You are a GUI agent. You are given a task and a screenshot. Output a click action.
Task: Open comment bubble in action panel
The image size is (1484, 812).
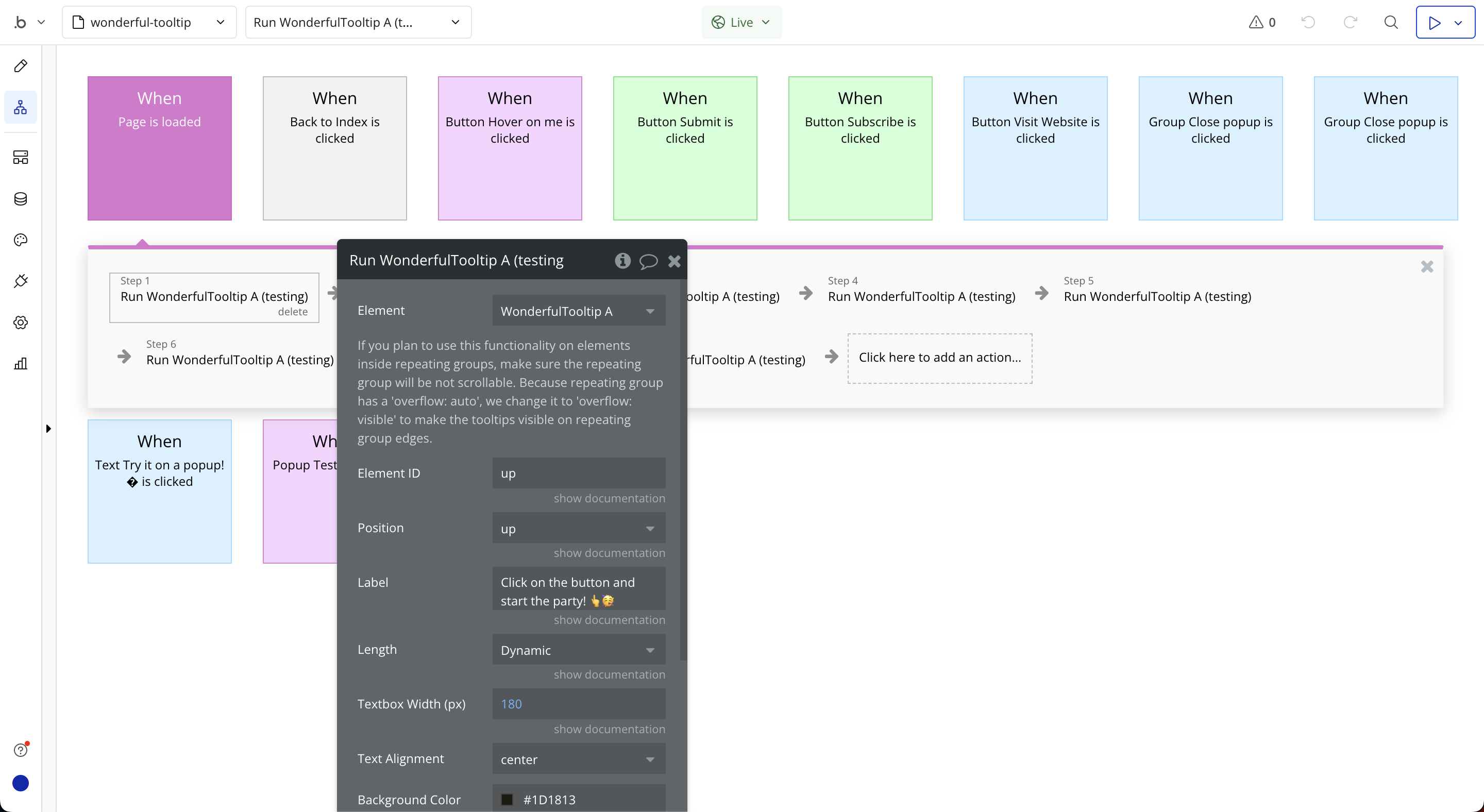(648, 261)
